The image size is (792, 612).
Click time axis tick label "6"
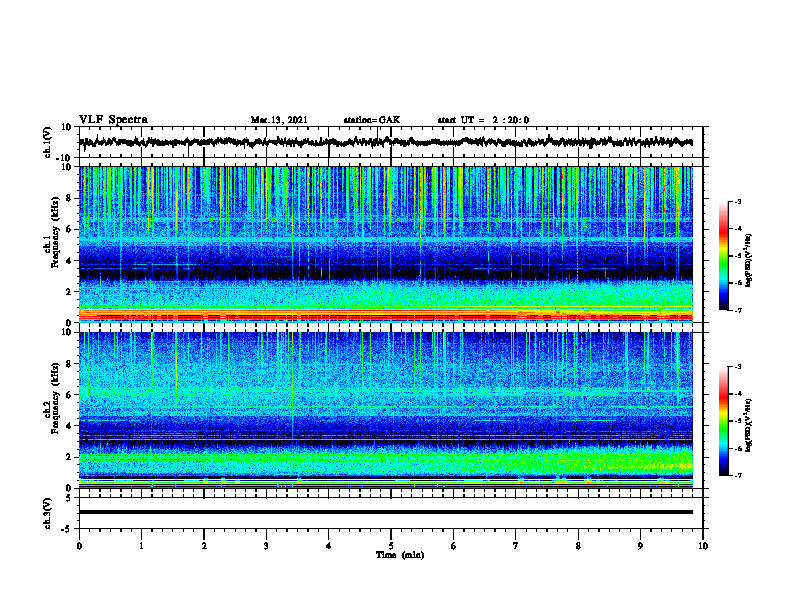(x=454, y=546)
